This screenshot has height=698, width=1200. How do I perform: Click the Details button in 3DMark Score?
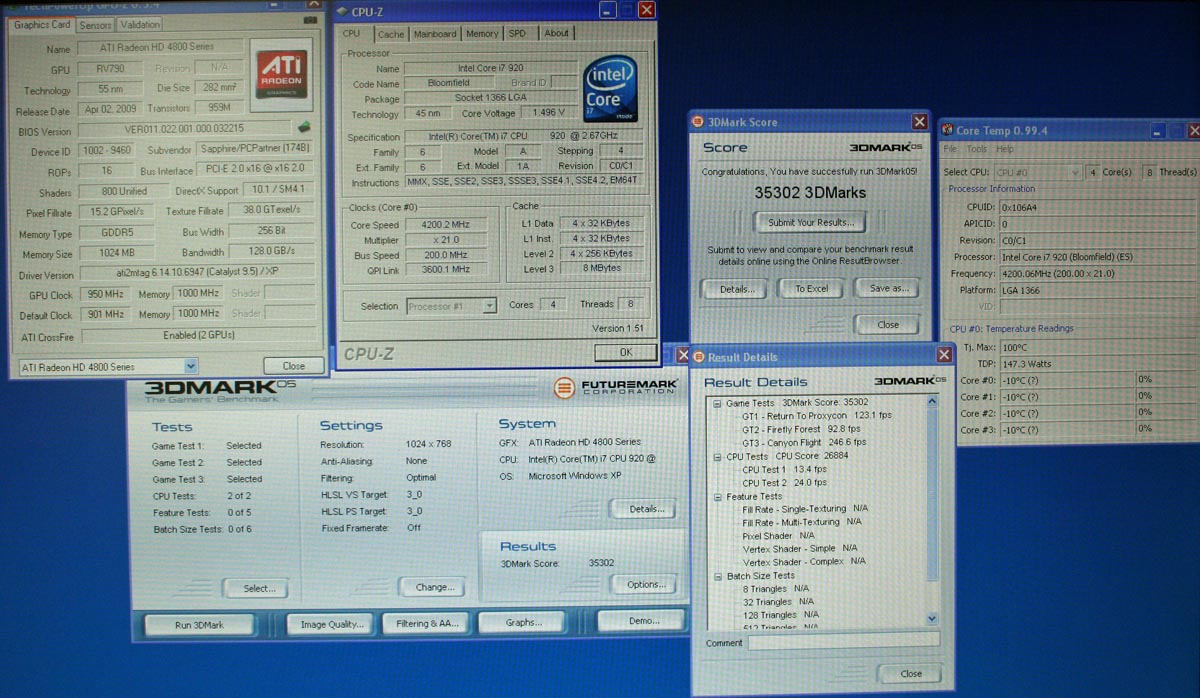pos(736,289)
